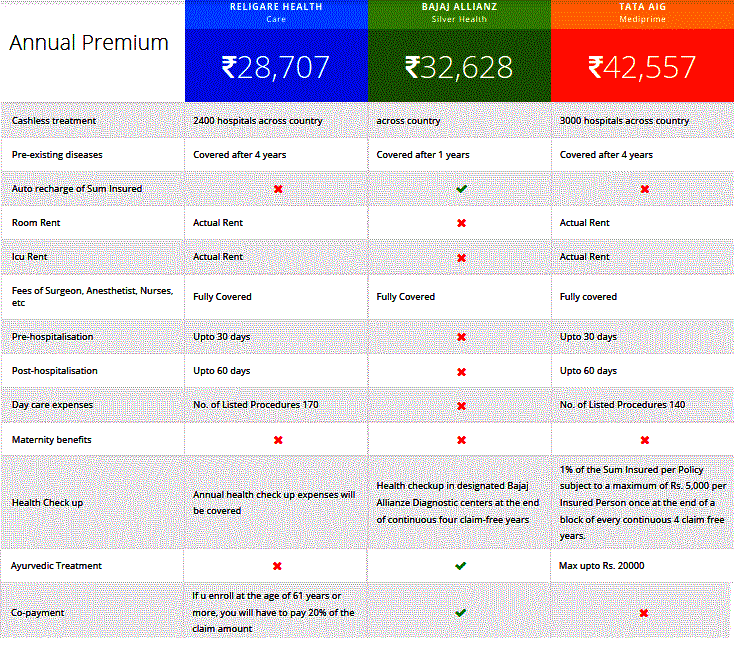
Task: Click Bajaj Post-hospitalisation red cross
Action: pyautogui.click(x=461, y=371)
